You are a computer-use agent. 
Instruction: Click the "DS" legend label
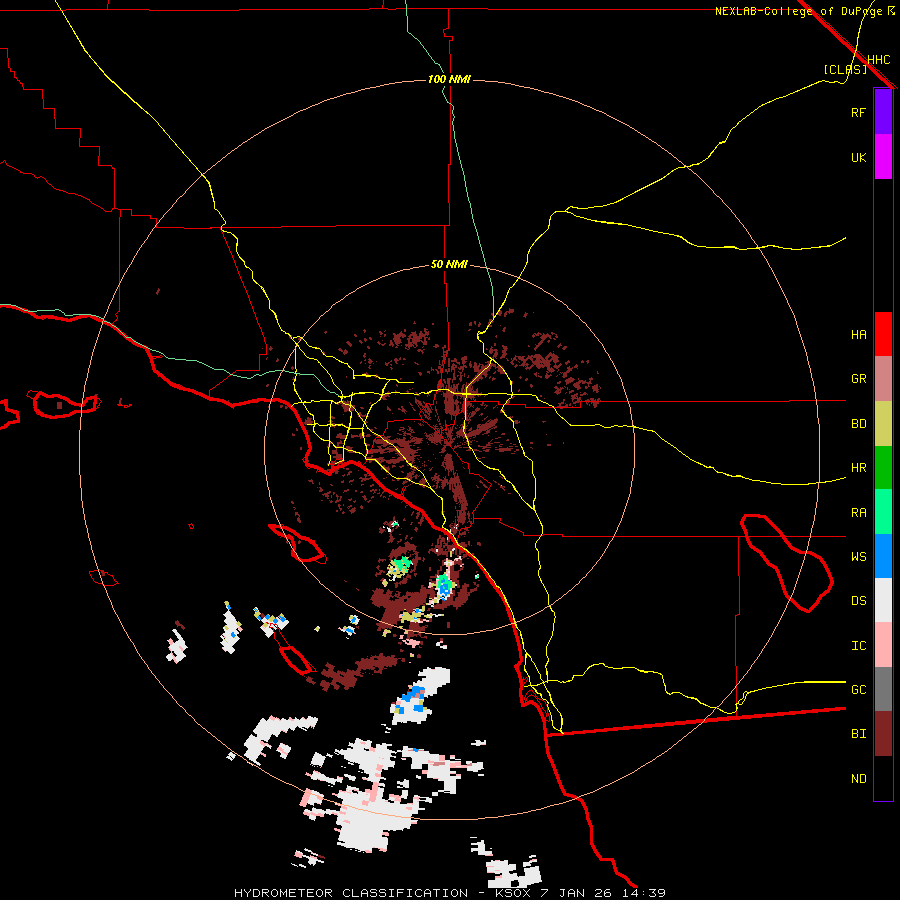pos(858,601)
